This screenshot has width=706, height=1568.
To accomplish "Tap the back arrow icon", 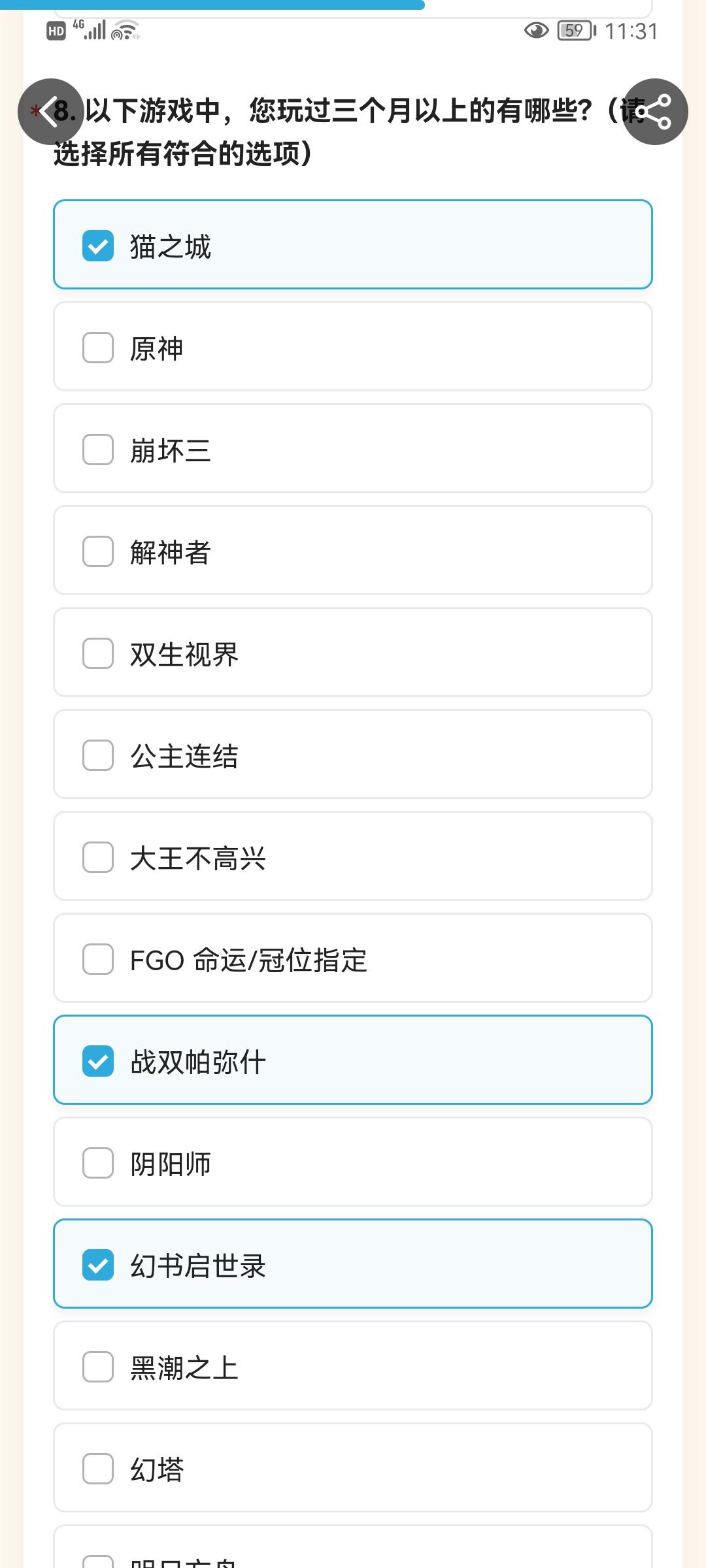I will click(x=51, y=112).
